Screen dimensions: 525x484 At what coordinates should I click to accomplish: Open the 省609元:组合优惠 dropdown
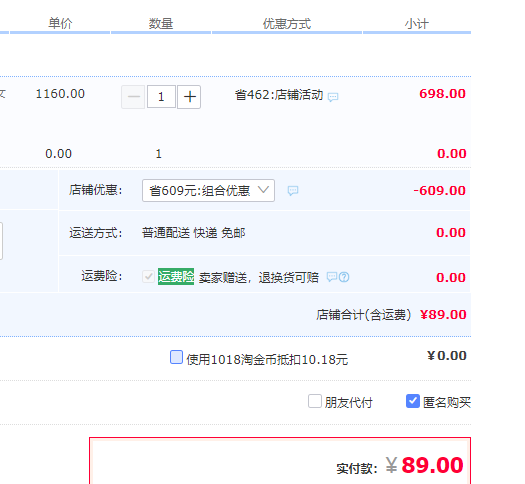[208, 190]
